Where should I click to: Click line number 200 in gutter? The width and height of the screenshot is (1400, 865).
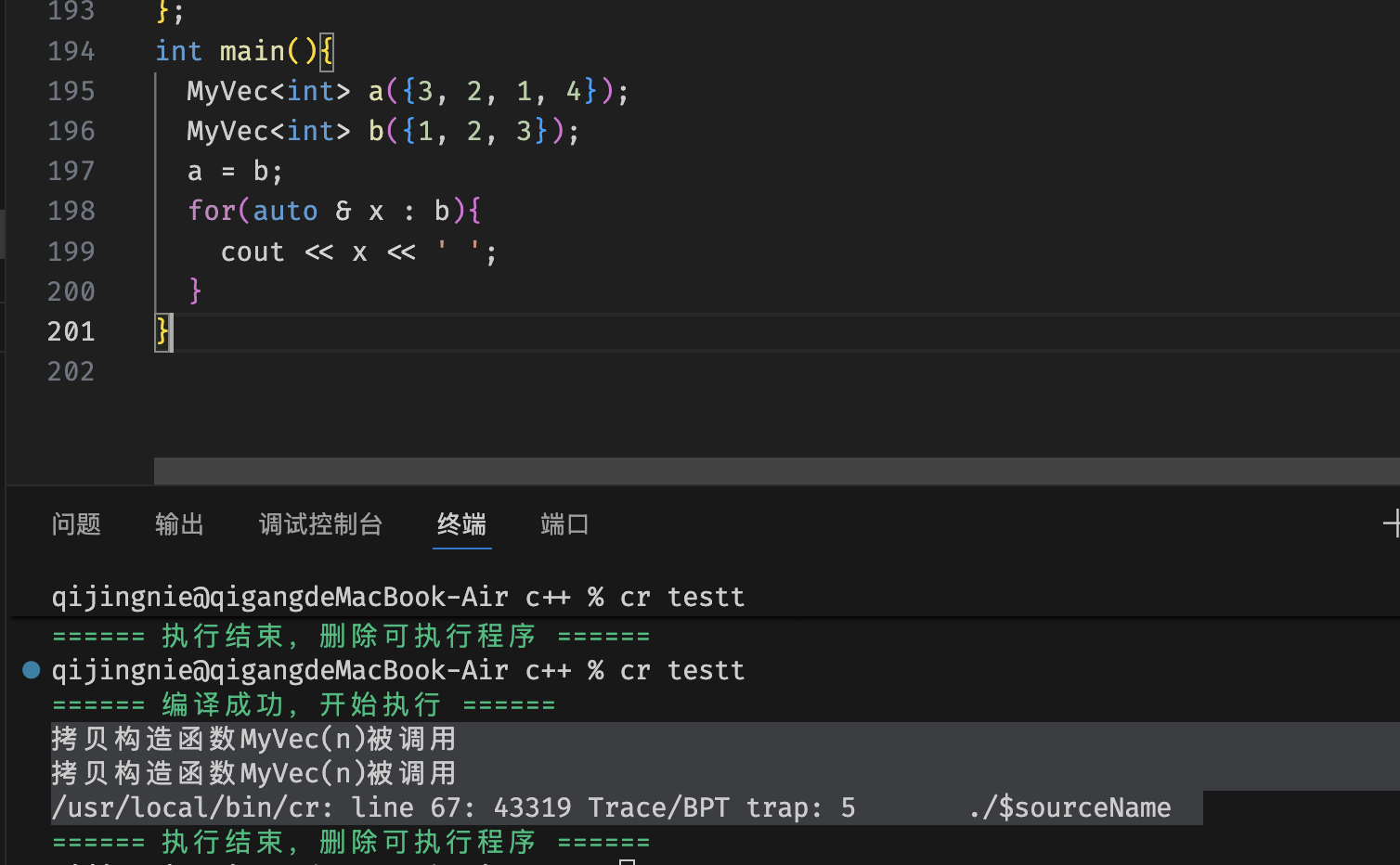[x=71, y=291]
